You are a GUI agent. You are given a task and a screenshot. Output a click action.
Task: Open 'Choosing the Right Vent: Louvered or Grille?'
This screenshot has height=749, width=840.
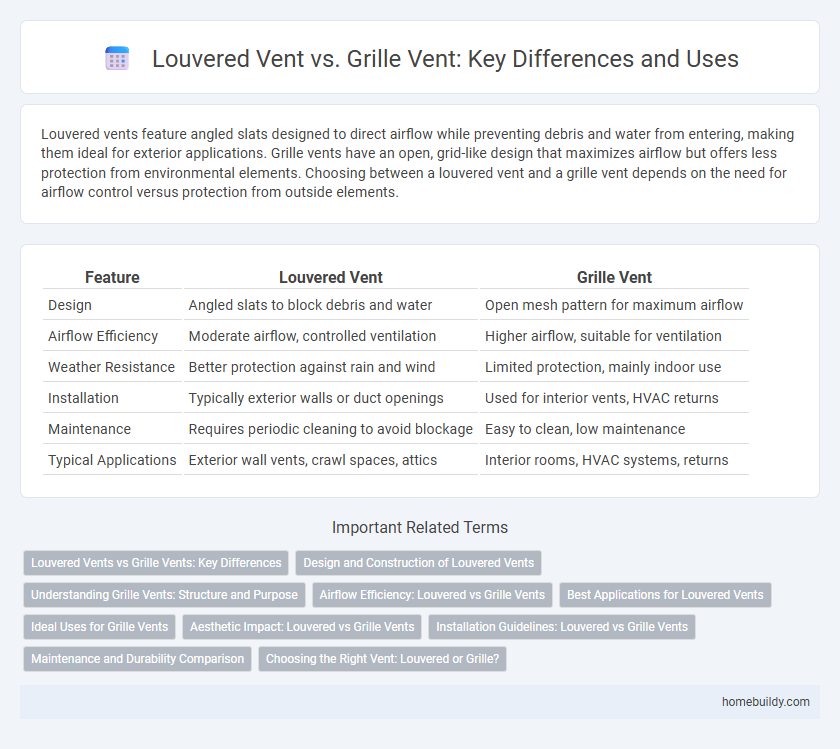pos(382,659)
